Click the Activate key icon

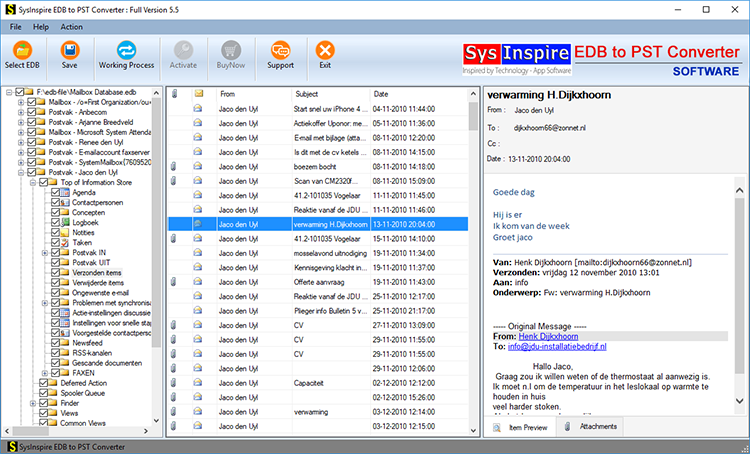pos(183,50)
